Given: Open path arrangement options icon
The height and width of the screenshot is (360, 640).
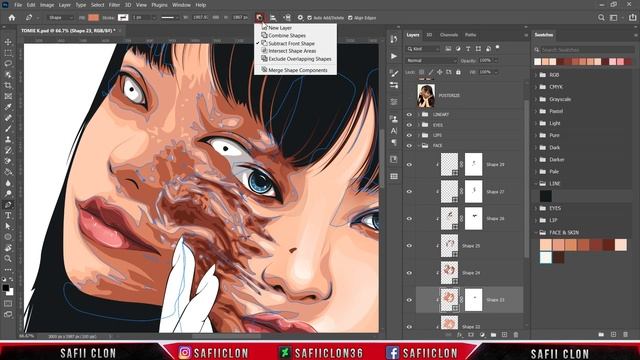Looking at the screenshot, I should 287,18.
